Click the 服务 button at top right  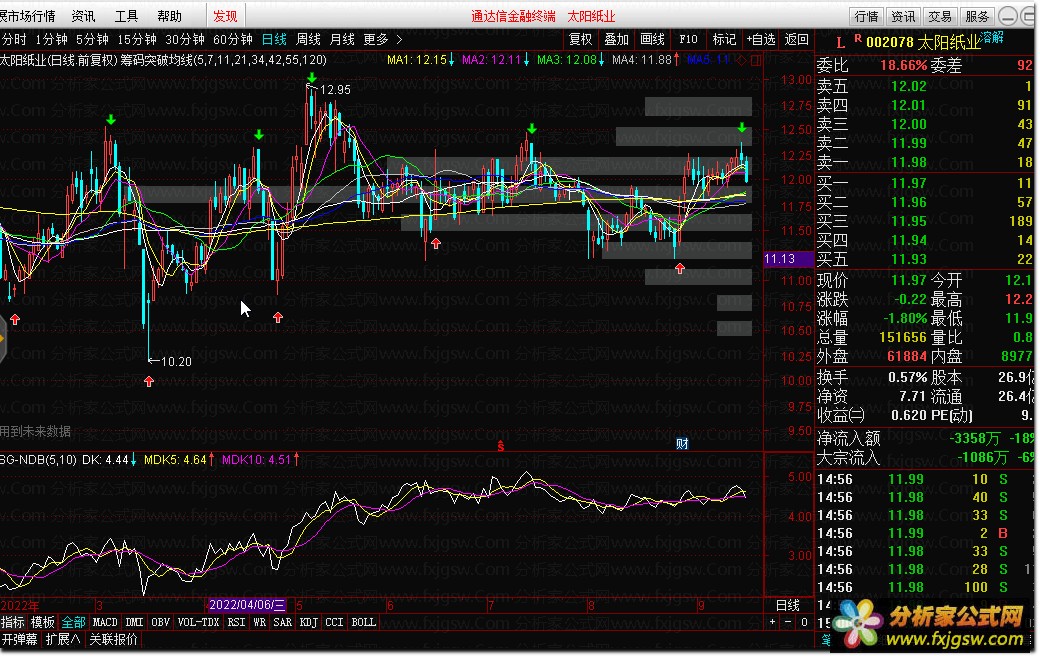pos(977,16)
